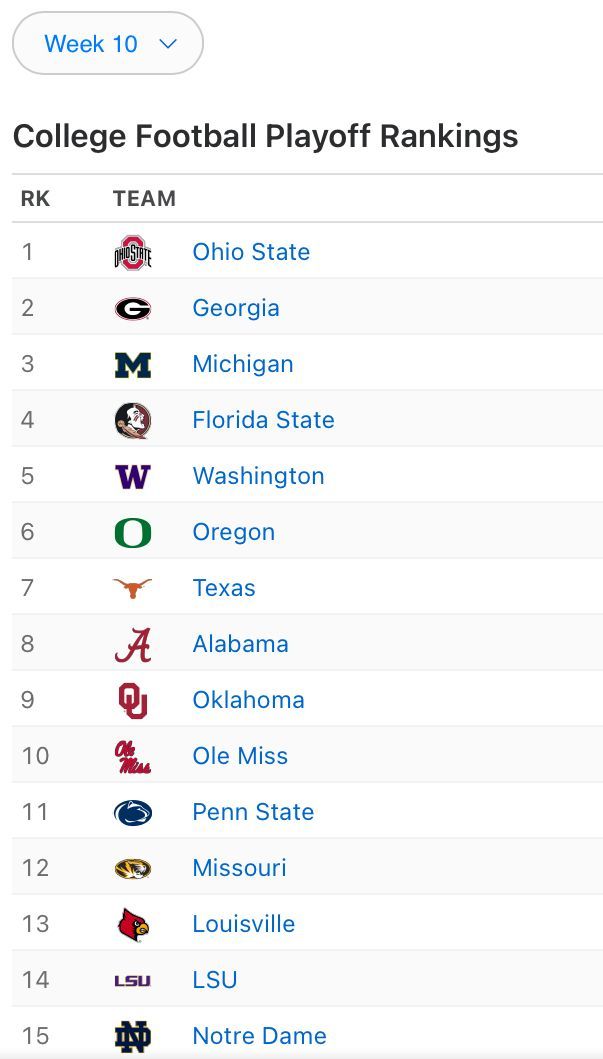Open the Notre Dame team link

[259, 1036]
